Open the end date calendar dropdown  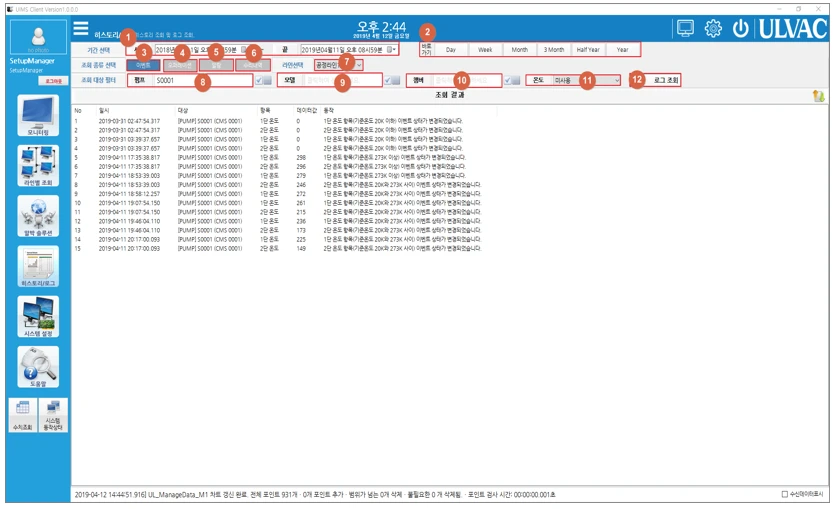tap(391, 49)
